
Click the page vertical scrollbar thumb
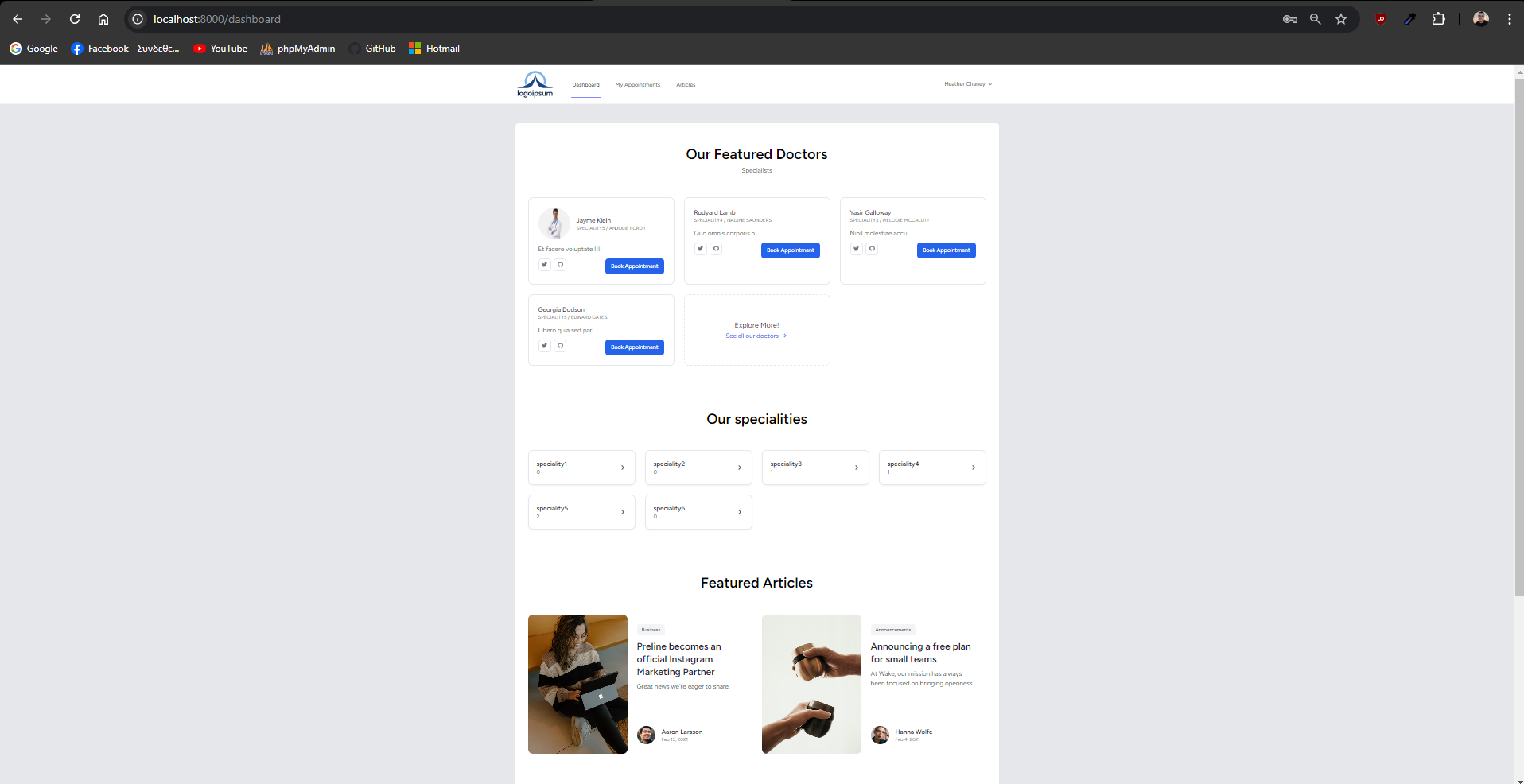click(x=1519, y=337)
